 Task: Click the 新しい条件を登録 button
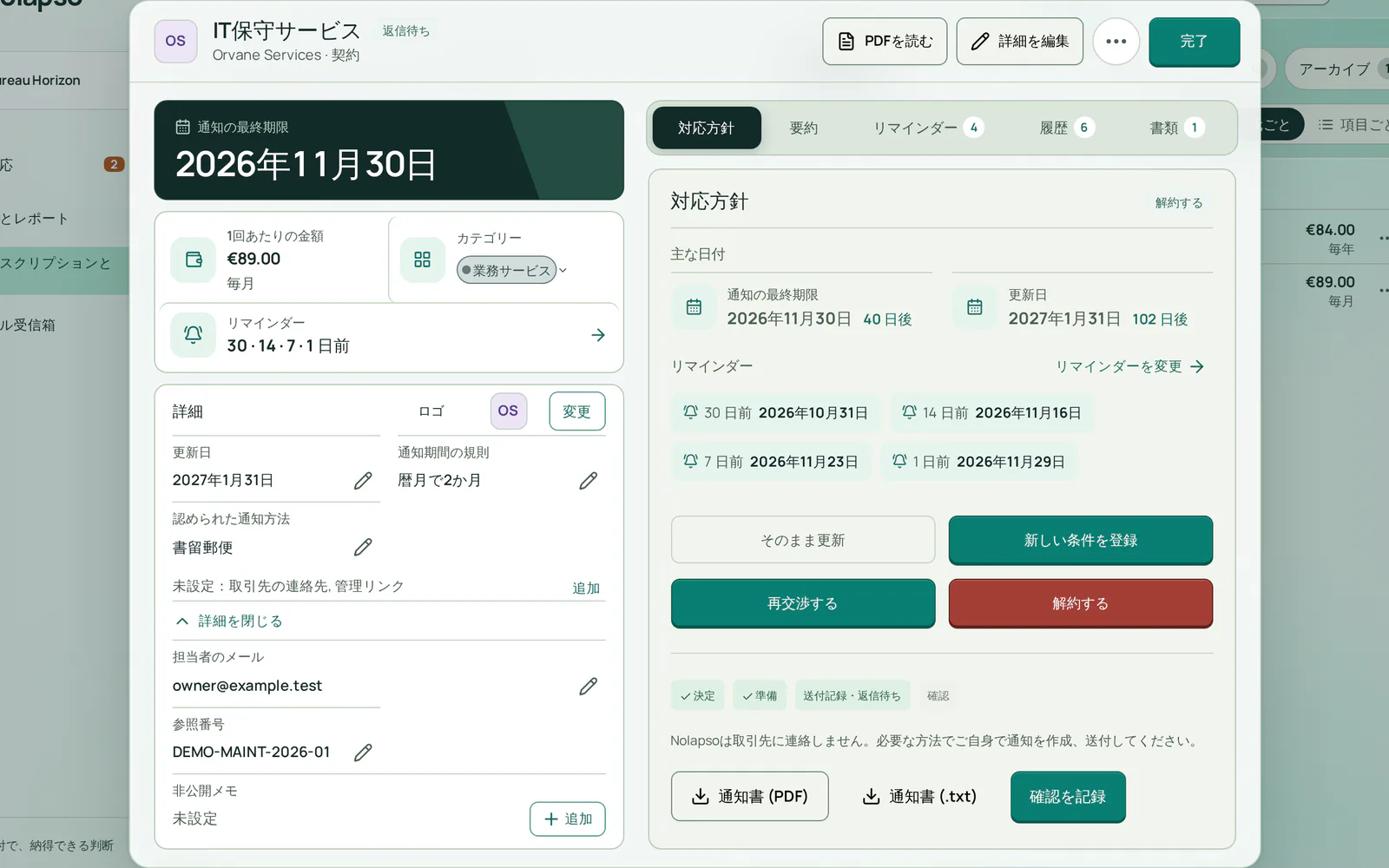tap(1081, 540)
